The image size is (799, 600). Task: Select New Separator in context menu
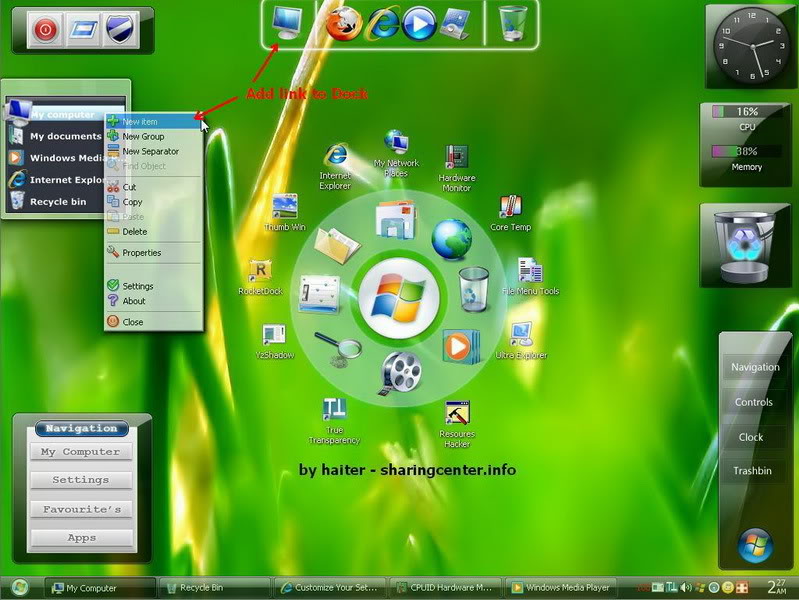(x=153, y=151)
